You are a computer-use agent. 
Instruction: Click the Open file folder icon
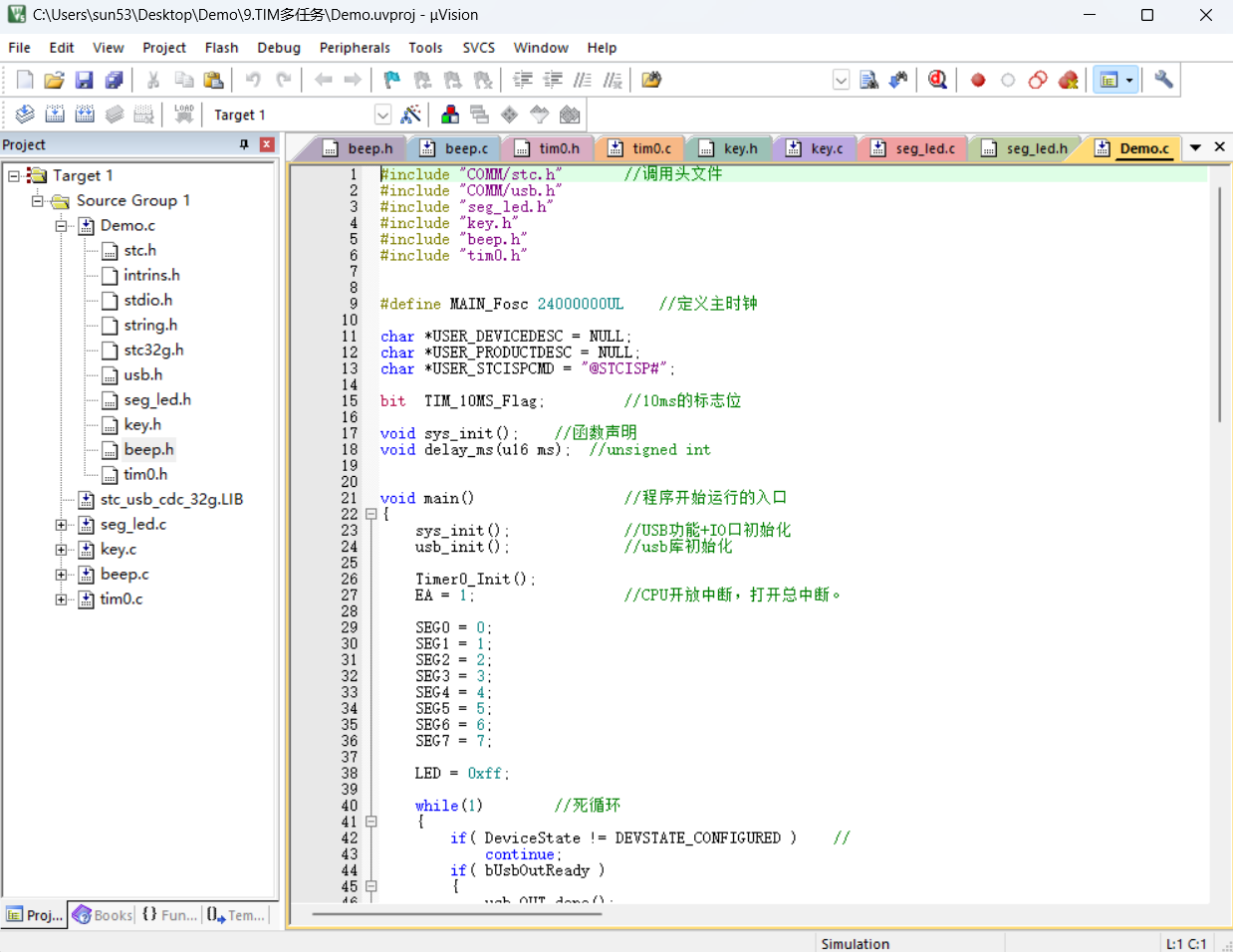coord(54,80)
